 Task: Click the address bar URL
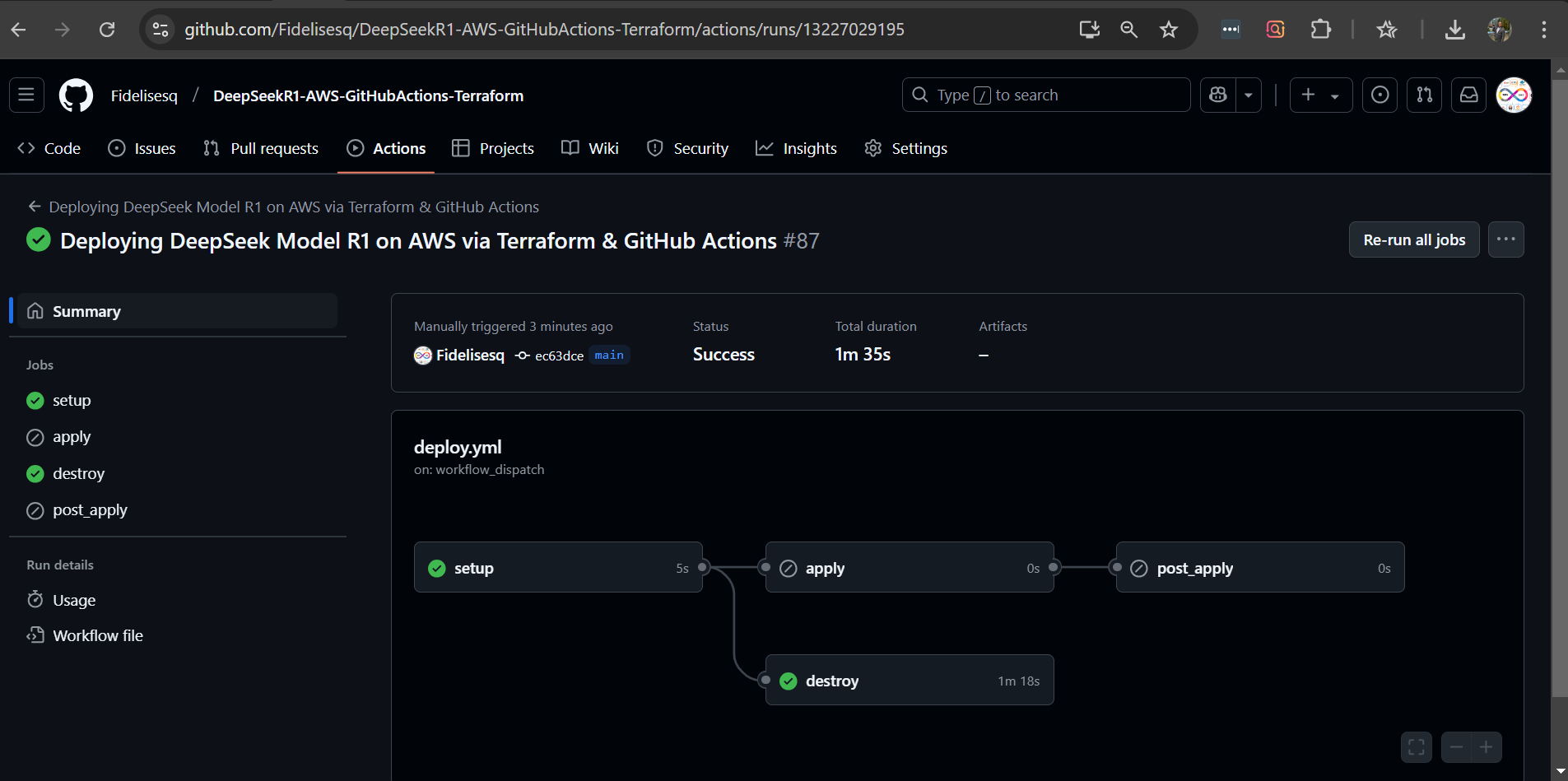click(x=544, y=30)
